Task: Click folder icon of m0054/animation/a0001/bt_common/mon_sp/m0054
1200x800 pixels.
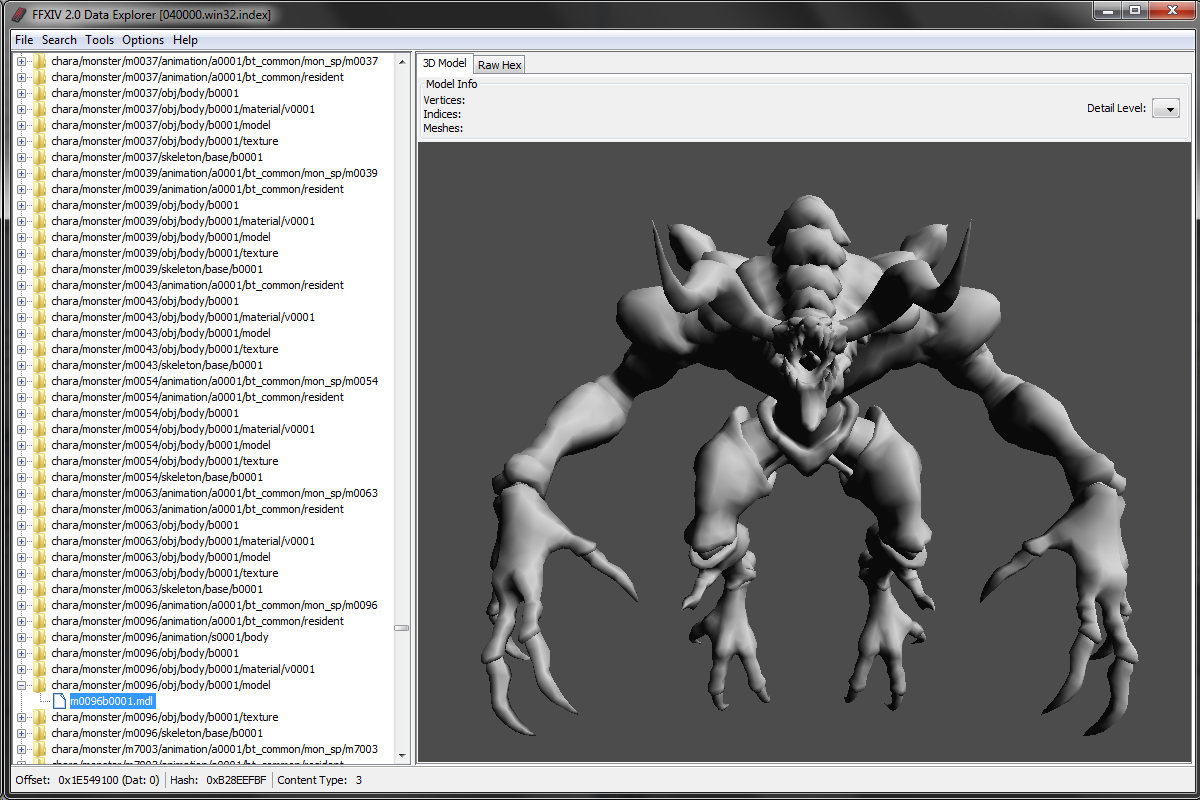Action: pyautogui.click(x=40, y=381)
